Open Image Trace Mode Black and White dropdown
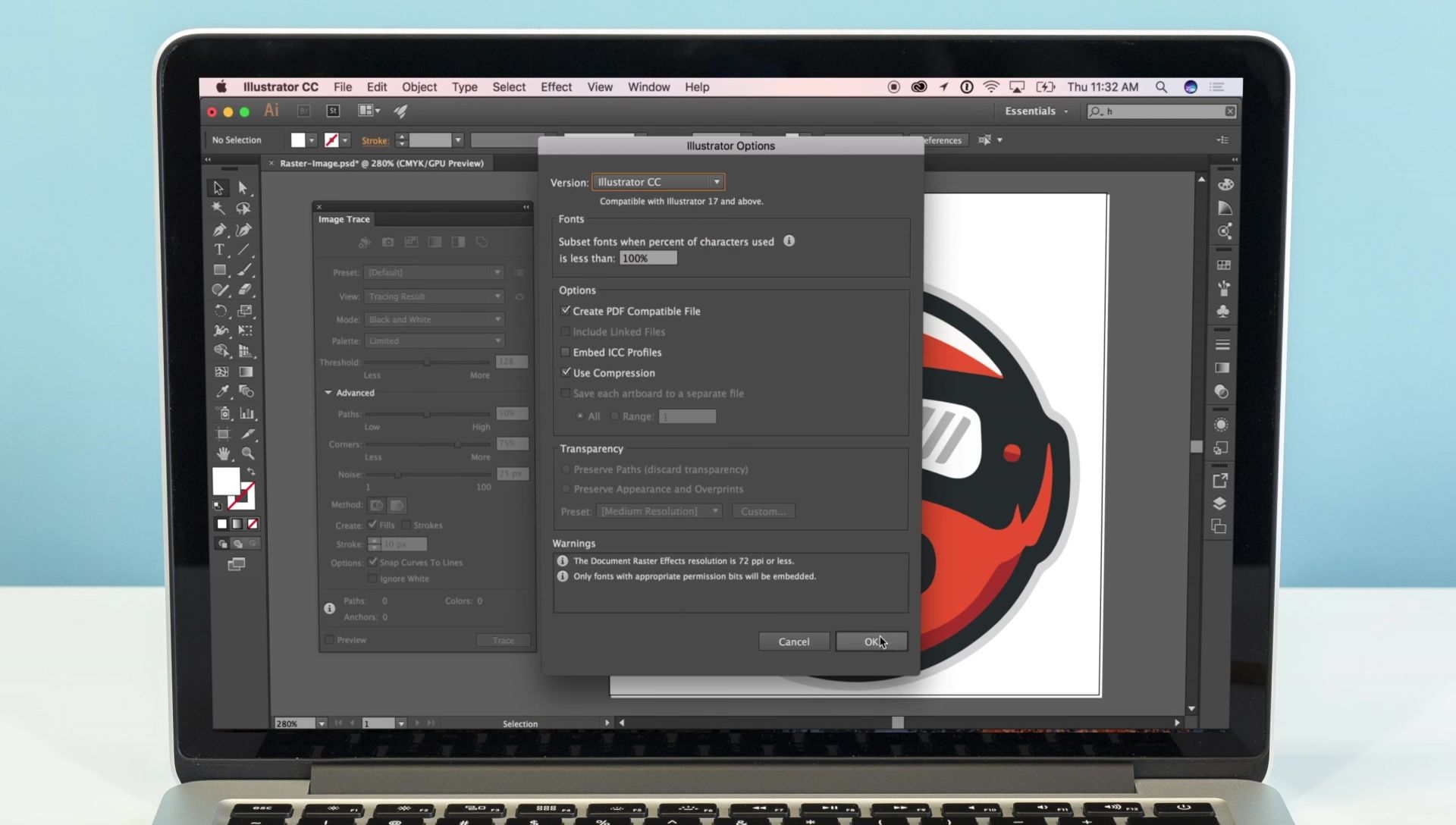 433,319
